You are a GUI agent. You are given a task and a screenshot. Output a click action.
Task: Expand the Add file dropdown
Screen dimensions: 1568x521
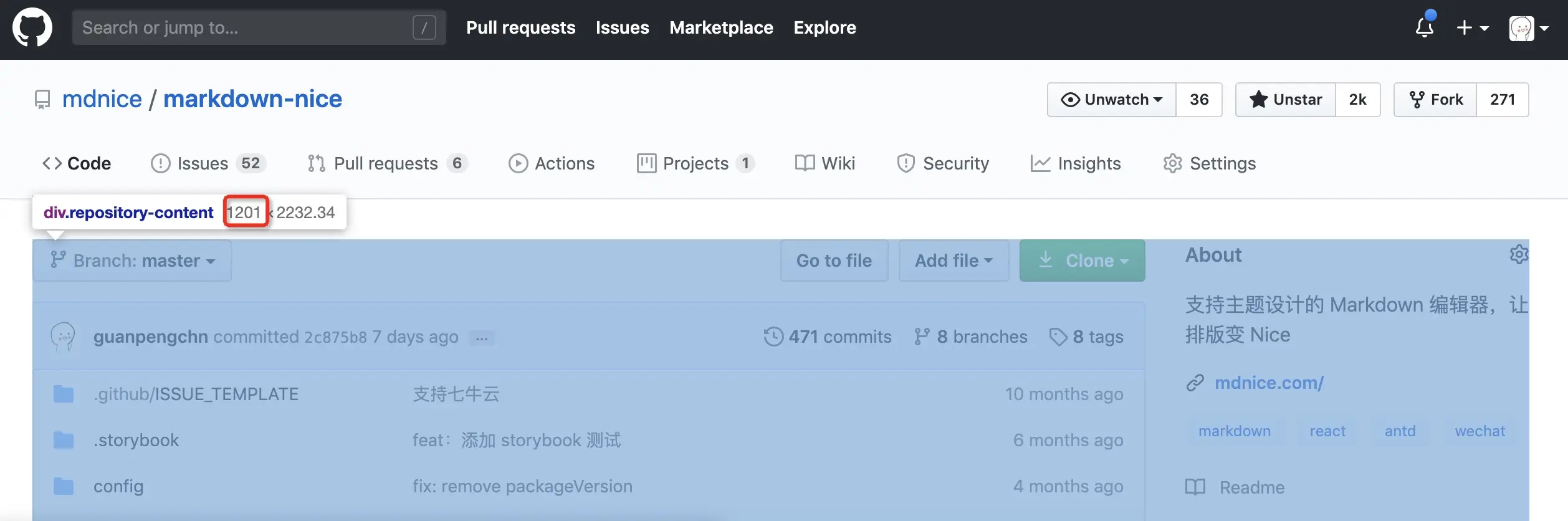coord(954,260)
